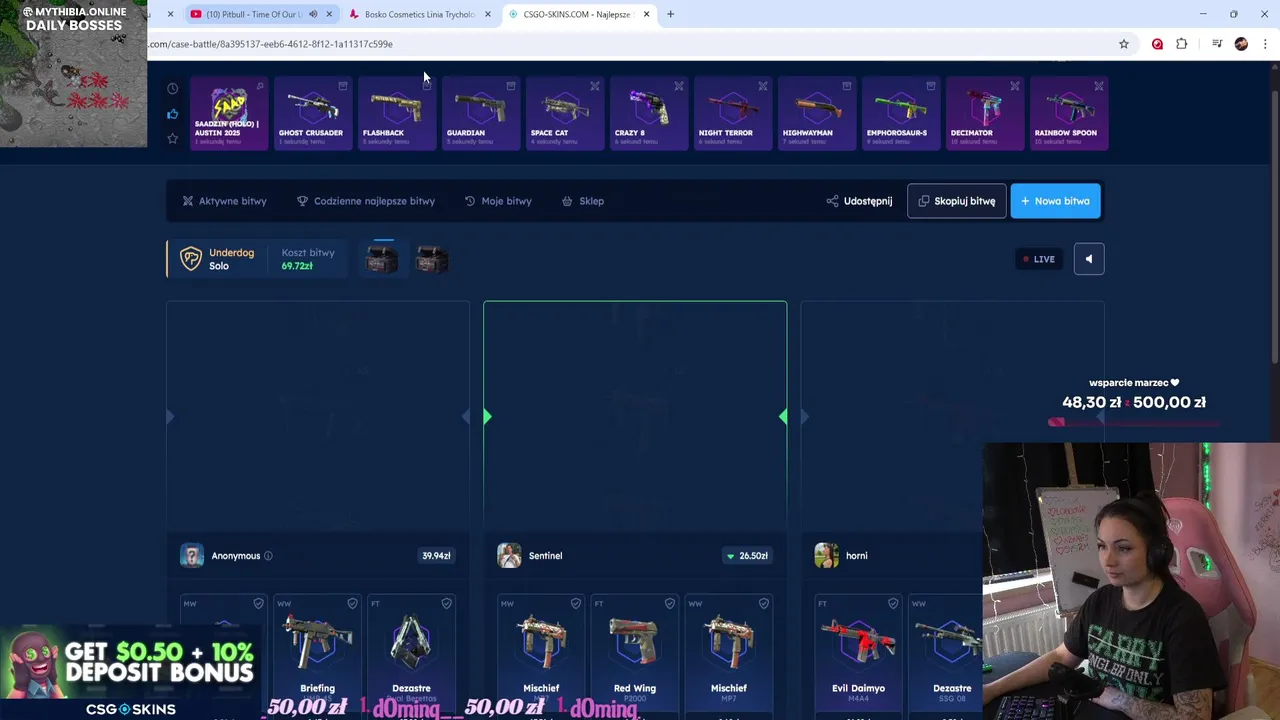Open the Rainbow Spoon drop card

pos(1067,114)
